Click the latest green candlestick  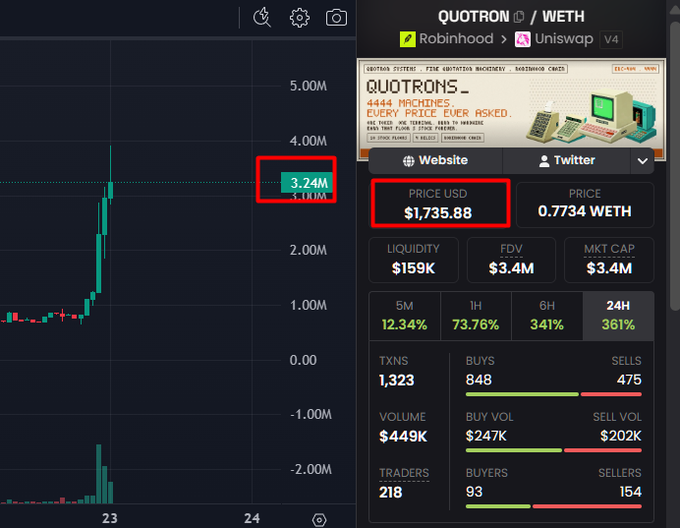(x=111, y=190)
